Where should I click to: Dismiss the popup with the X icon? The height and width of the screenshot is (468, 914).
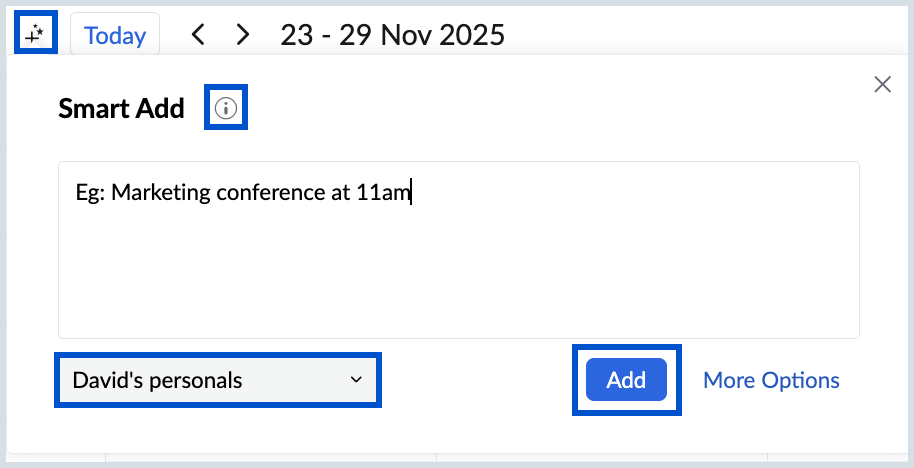click(x=882, y=84)
